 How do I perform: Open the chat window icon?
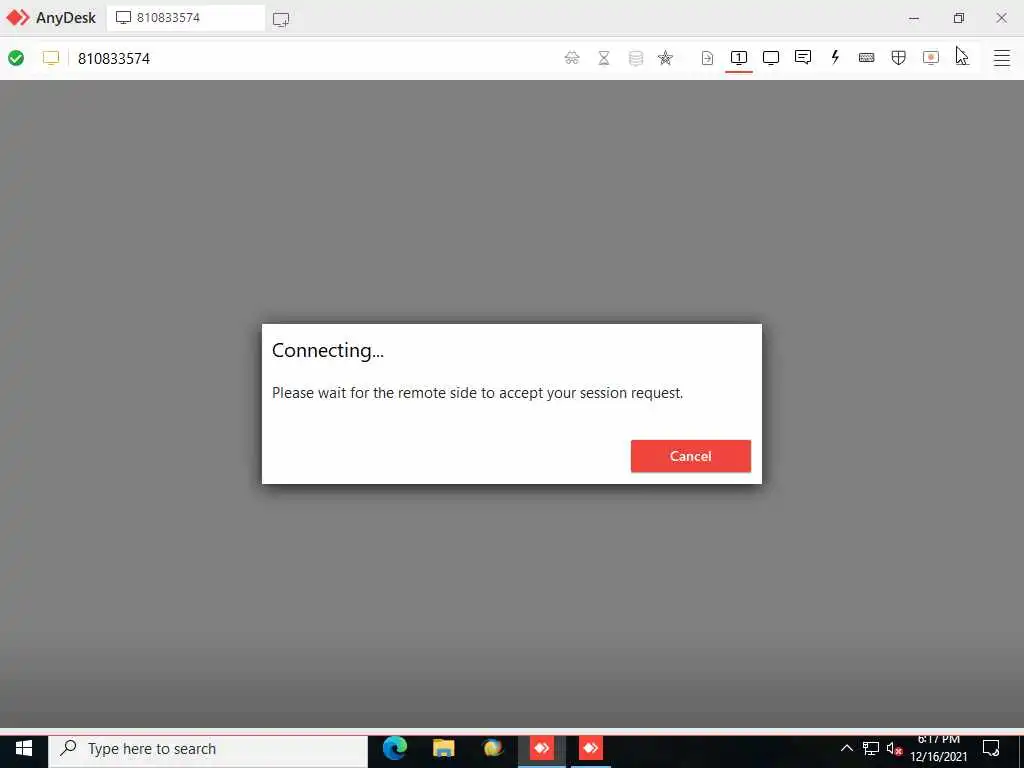coord(803,57)
